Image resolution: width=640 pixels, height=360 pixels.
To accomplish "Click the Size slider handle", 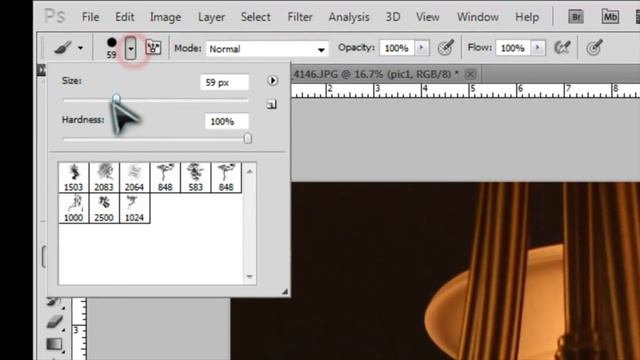I will pos(116,99).
